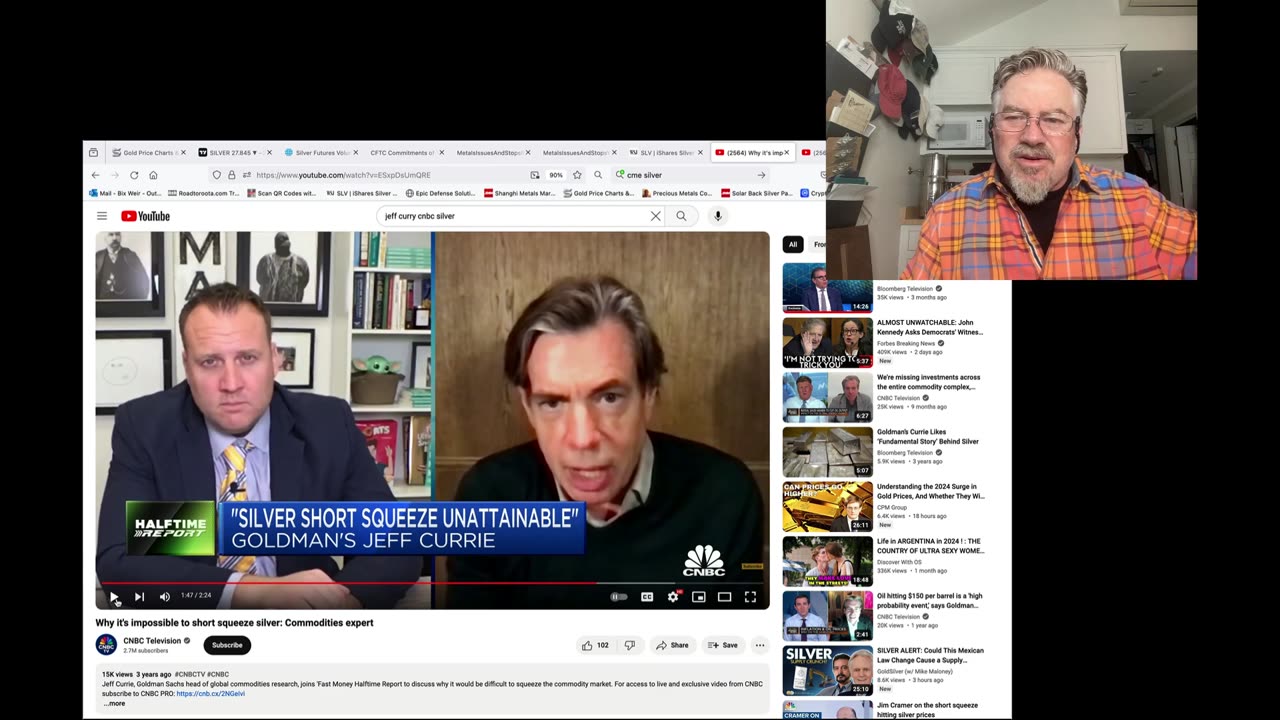Open the 90% zoom level indicator
1280x720 pixels.
point(556,175)
